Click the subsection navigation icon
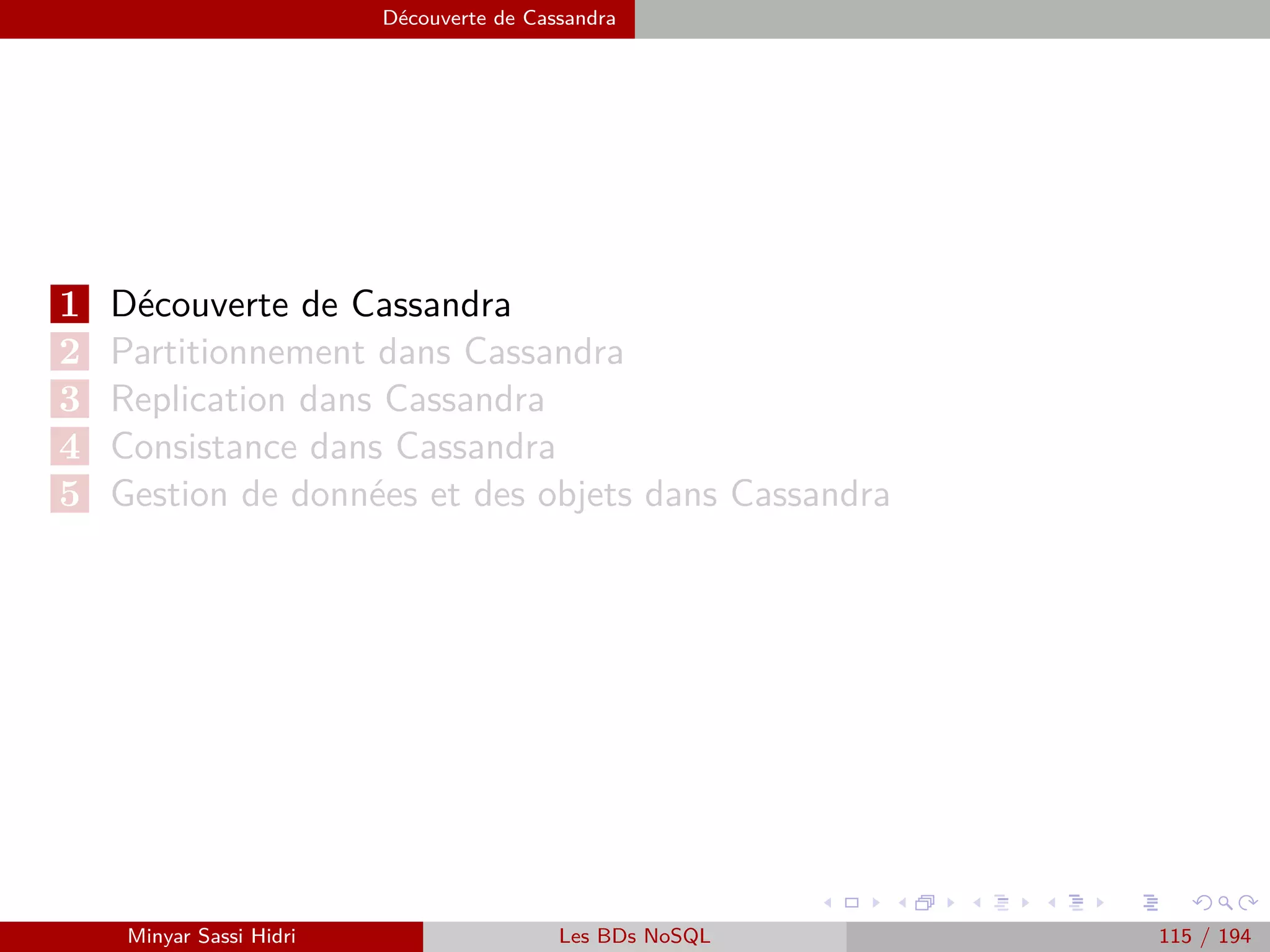1270x952 pixels. pyautogui.click(x=1001, y=903)
